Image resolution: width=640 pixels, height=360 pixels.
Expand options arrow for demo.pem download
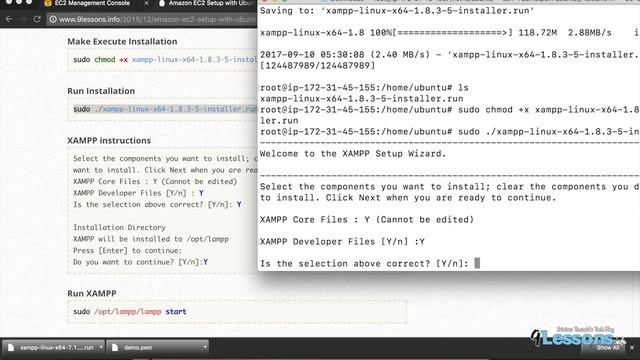[x=204, y=347]
